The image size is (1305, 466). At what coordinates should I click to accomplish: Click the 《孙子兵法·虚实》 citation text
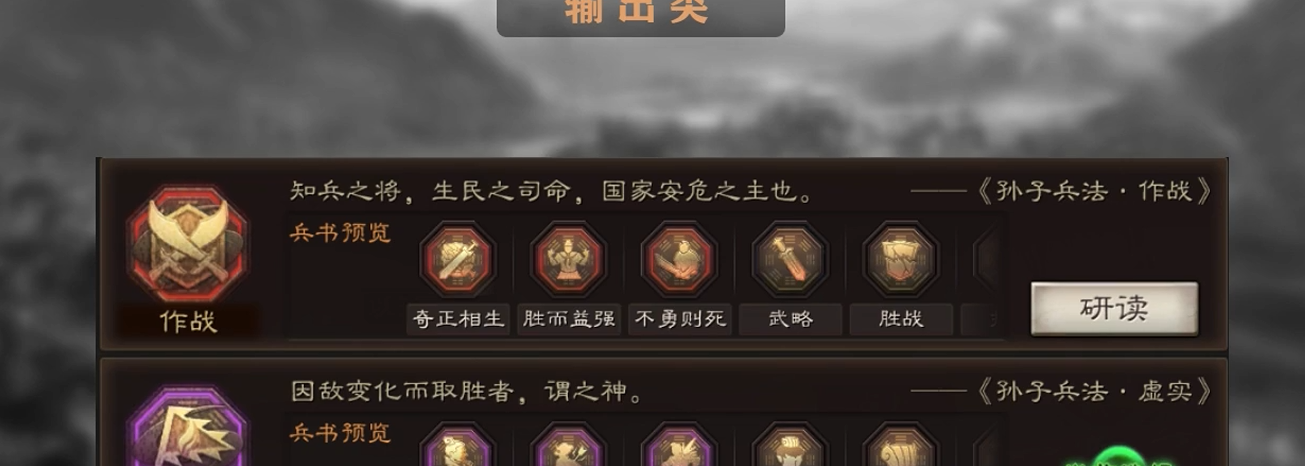pyautogui.click(x=1095, y=391)
